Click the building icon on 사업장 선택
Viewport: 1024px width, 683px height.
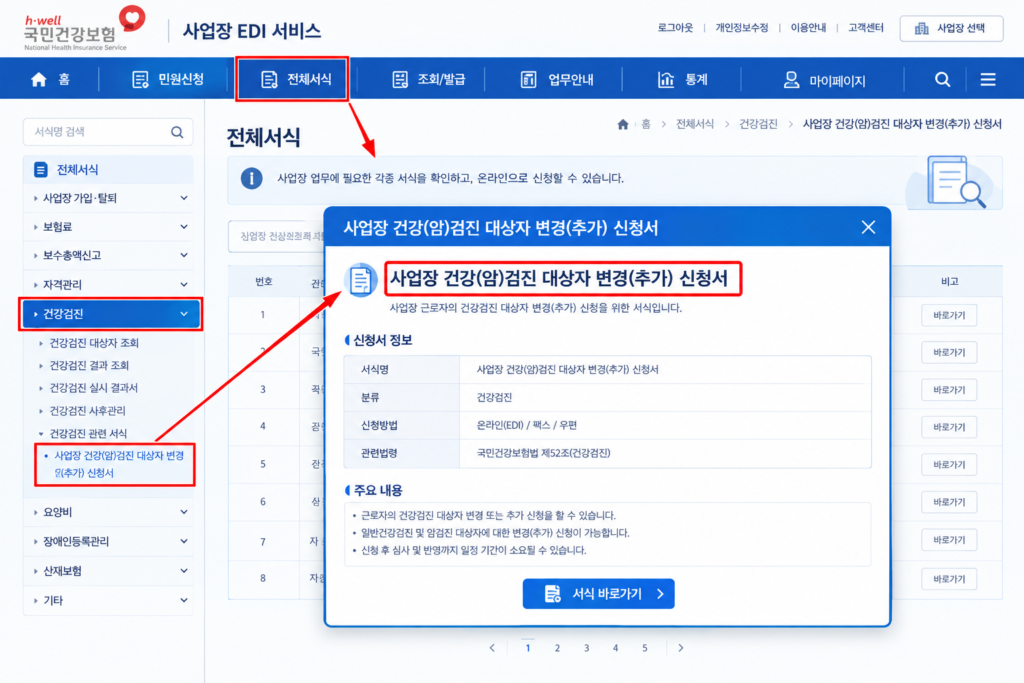(921, 28)
